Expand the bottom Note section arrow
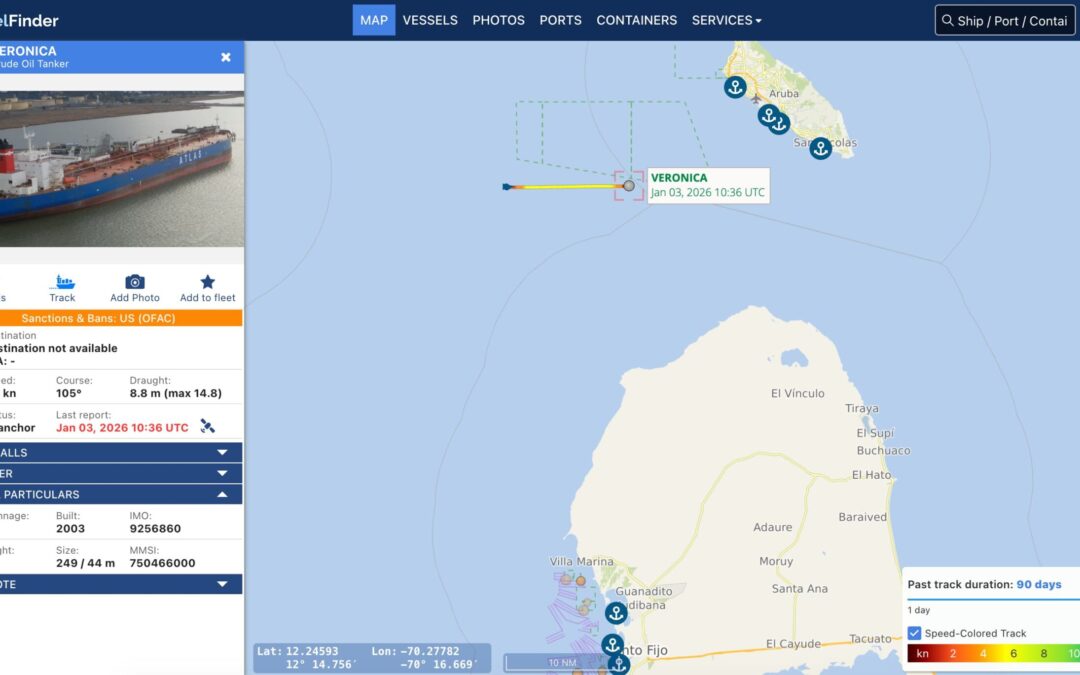Viewport: 1080px width, 675px height. [222, 584]
